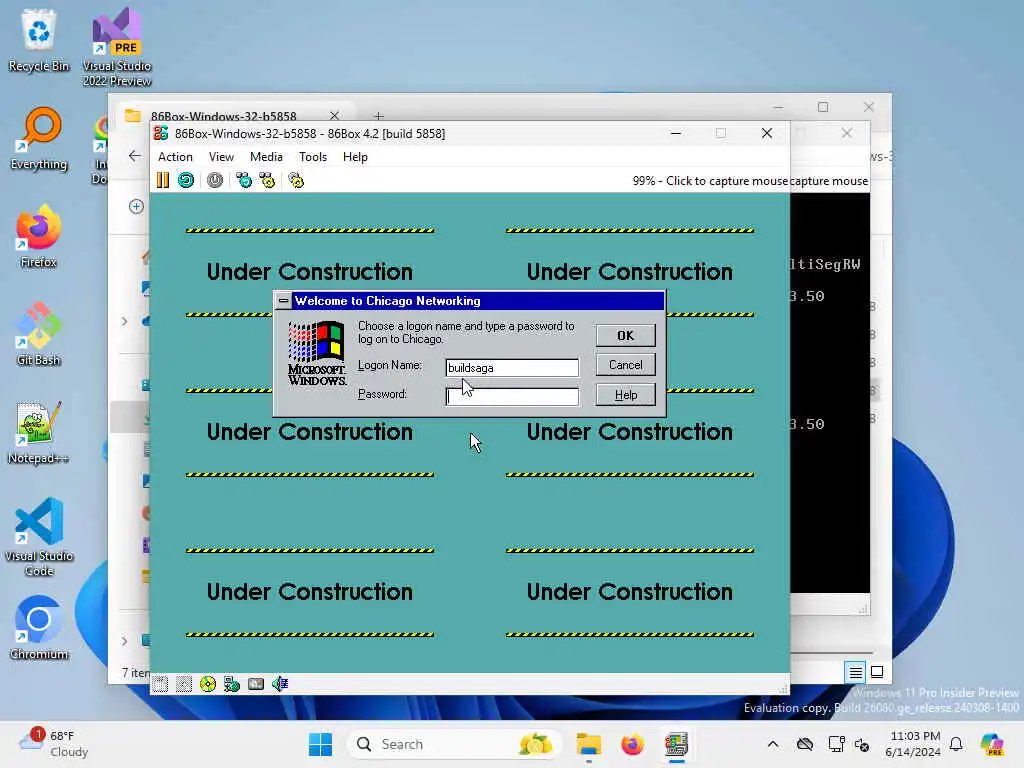Open the Media menu
The width and height of the screenshot is (1024, 768).
(266, 157)
